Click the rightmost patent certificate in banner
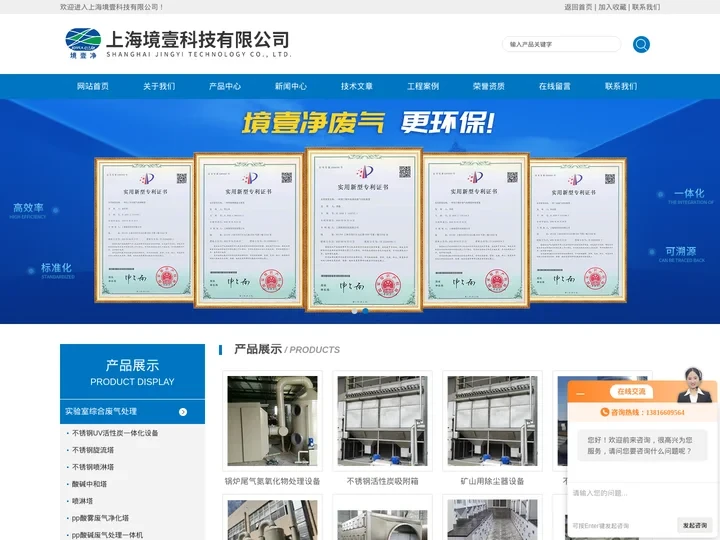 [578, 230]
